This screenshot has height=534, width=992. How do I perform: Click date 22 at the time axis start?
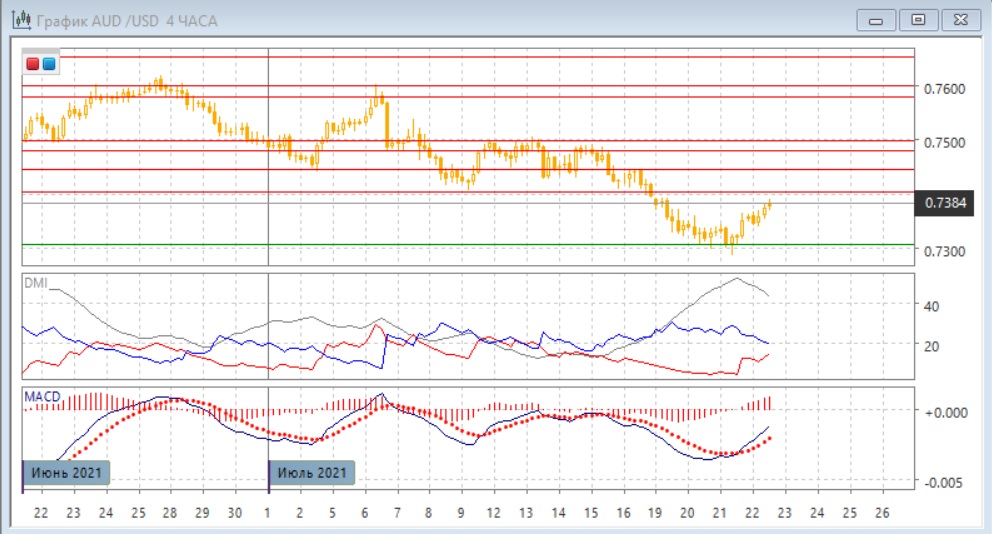tap(40, 513)
